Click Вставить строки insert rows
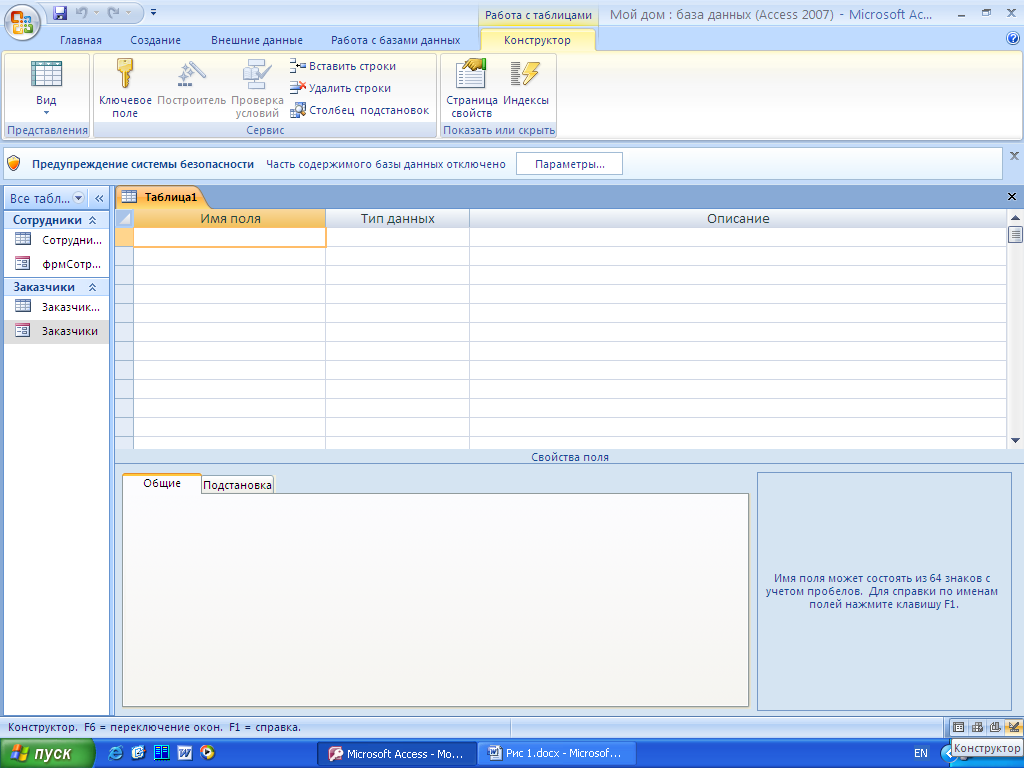 point(343,66)
